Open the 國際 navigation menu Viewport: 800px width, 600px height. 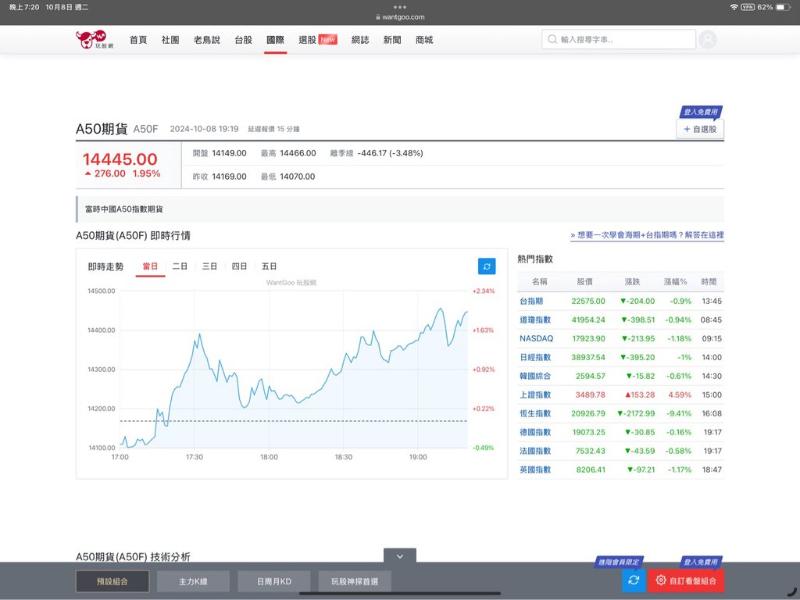[x=275, y=40]
